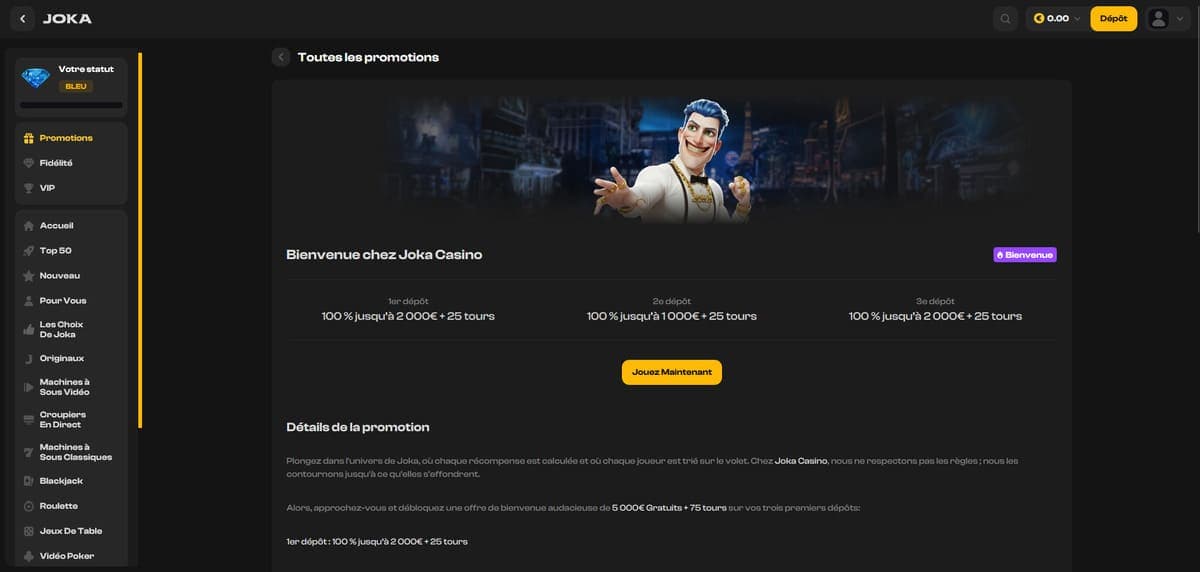This screenshot has height=572, width=1200.
Task: Expand the 0.00 balance dropdown arrow
Action: 1077,18
